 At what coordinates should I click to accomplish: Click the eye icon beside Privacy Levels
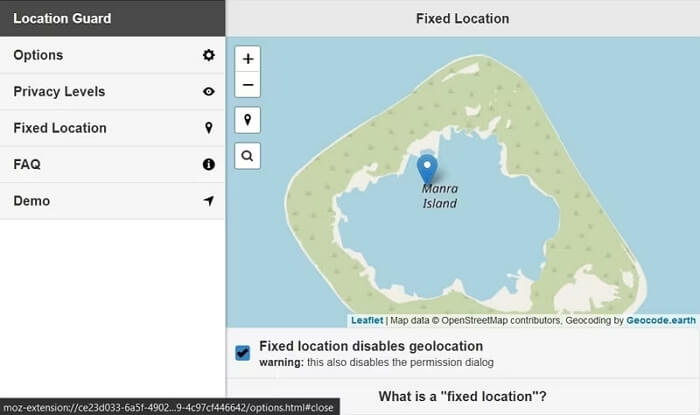[208, 91]
